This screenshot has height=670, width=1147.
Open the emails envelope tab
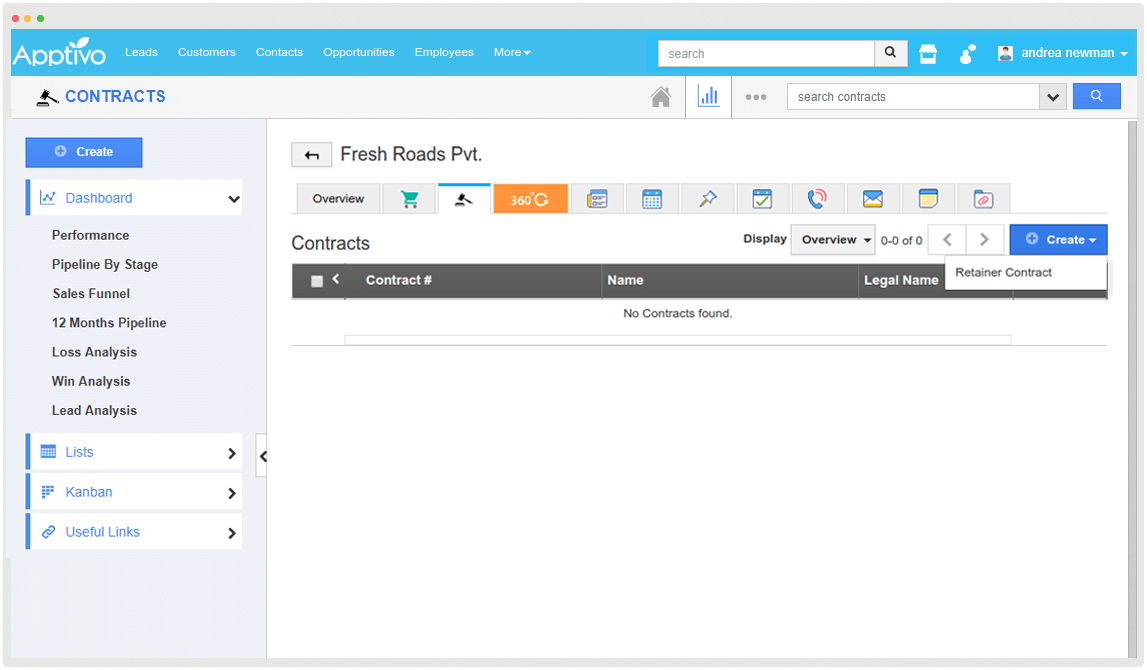pyautogui.click(x=873, y=199)
